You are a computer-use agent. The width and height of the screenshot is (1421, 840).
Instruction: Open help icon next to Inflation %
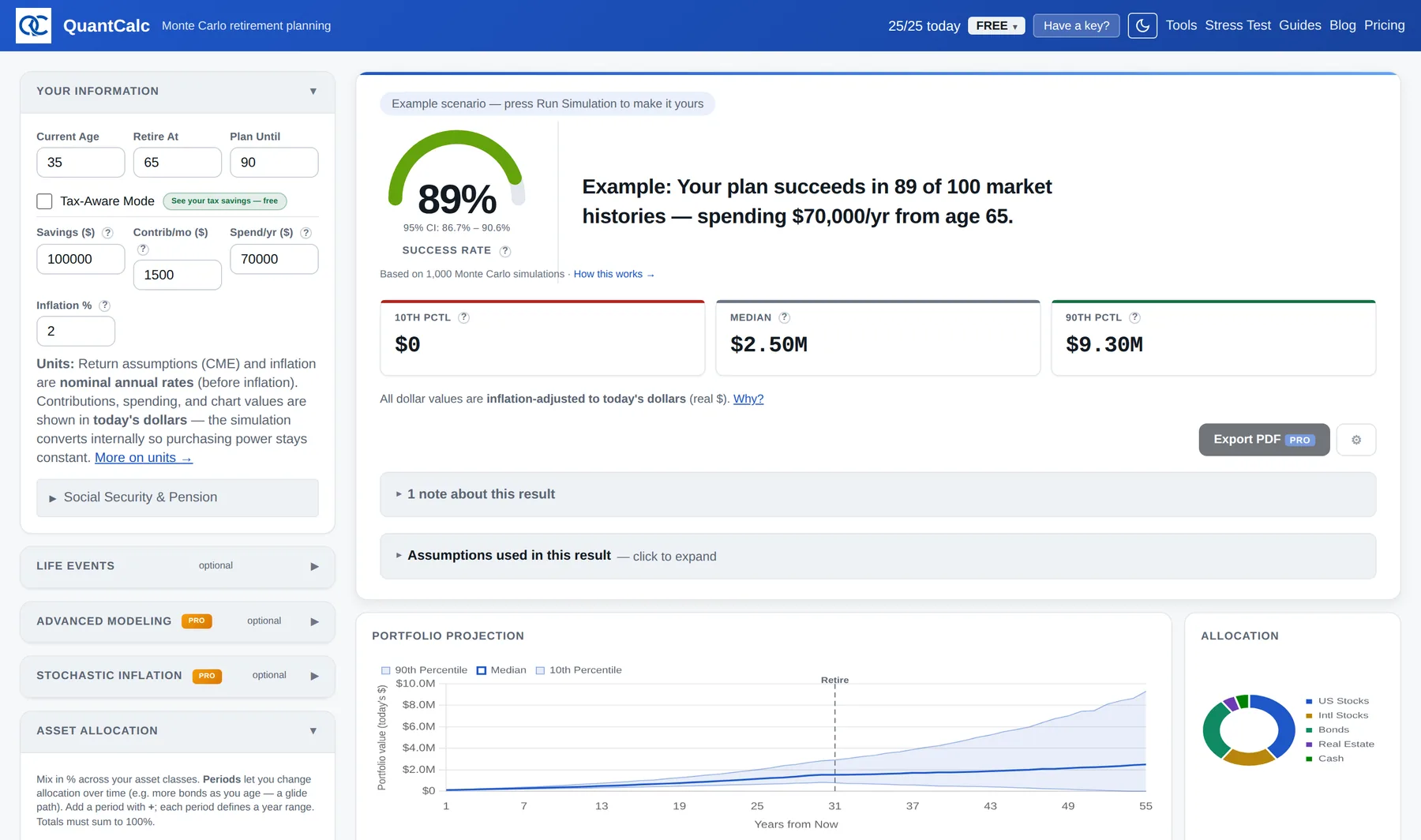[x=104, y=306]
